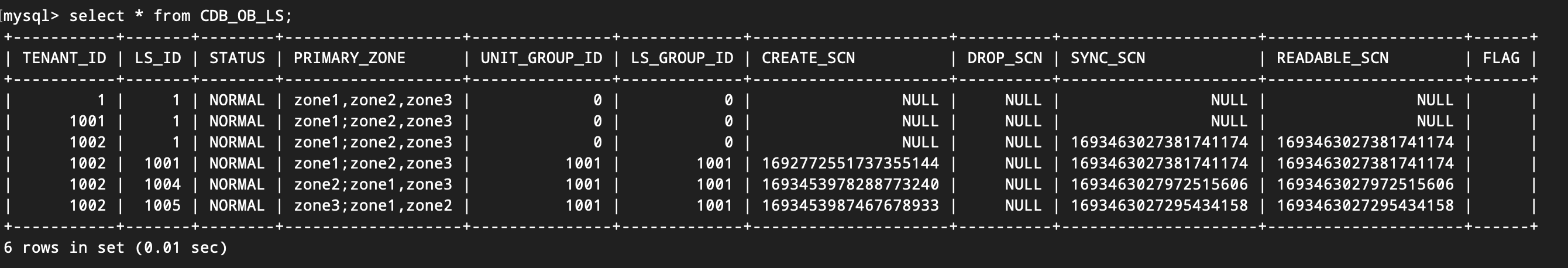Click the mysql> prompt text
Image resolution: width=1568 pixels, height=268 pixels.
pos(31,16)
